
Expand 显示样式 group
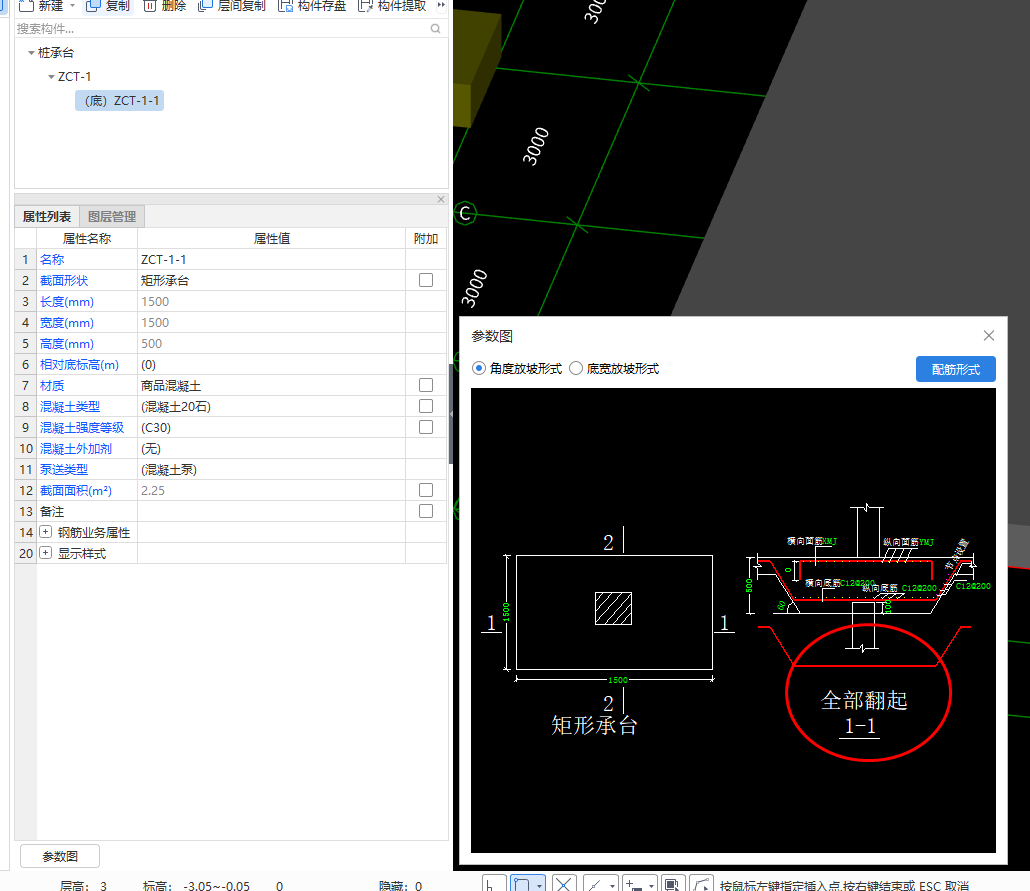(45, 553)
